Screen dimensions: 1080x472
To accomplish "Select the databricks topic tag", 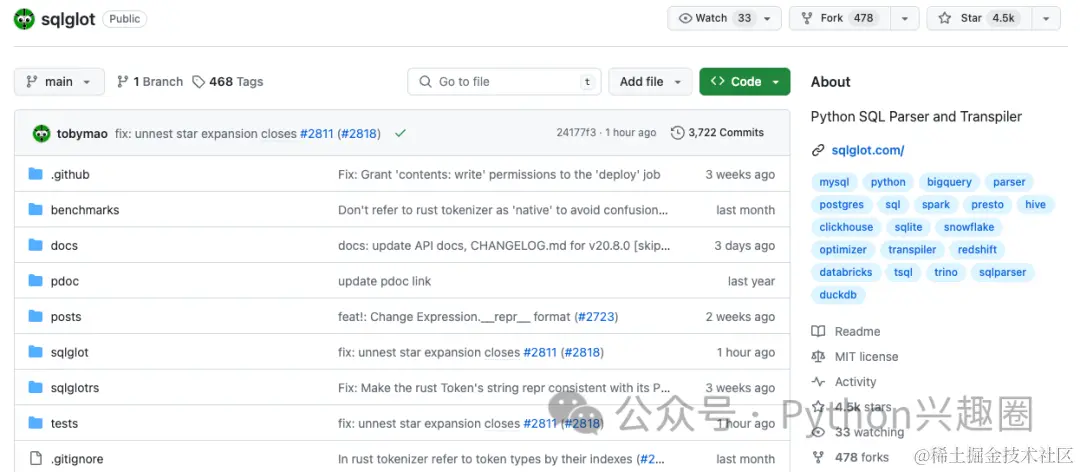I will click(846, 272).
